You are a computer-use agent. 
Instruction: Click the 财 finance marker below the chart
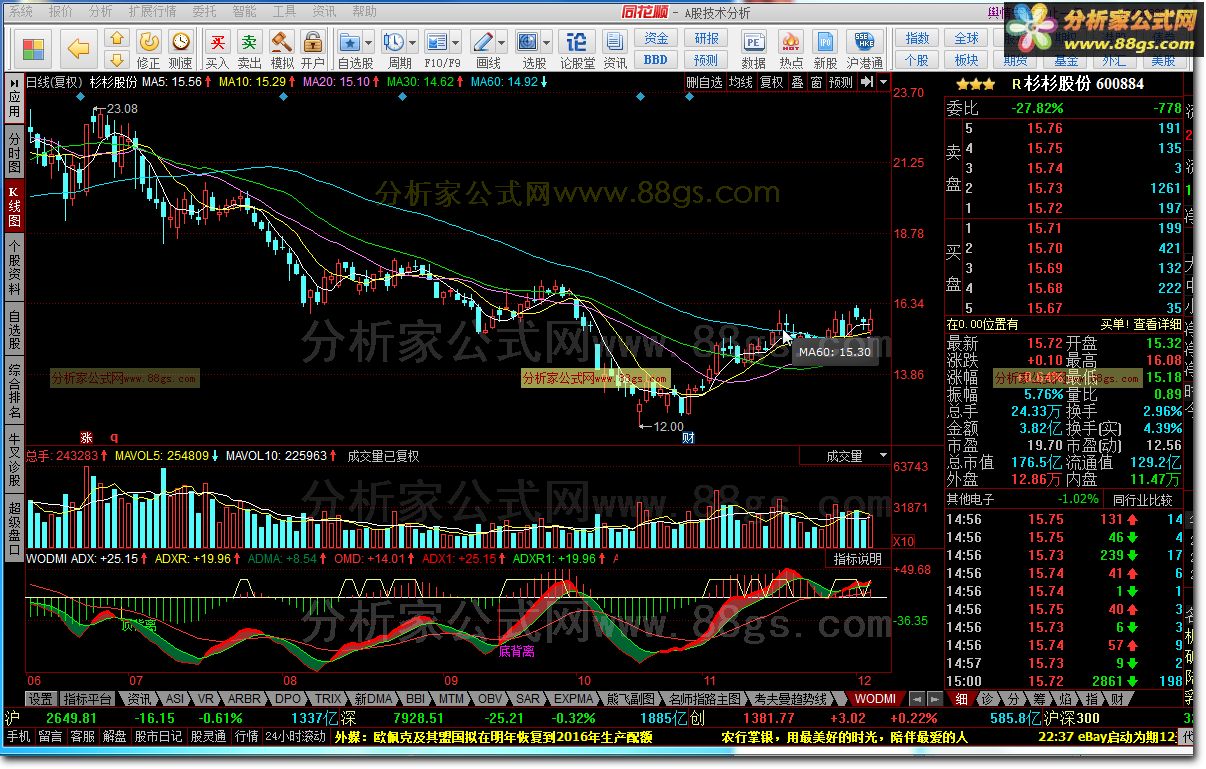[688, 437]
